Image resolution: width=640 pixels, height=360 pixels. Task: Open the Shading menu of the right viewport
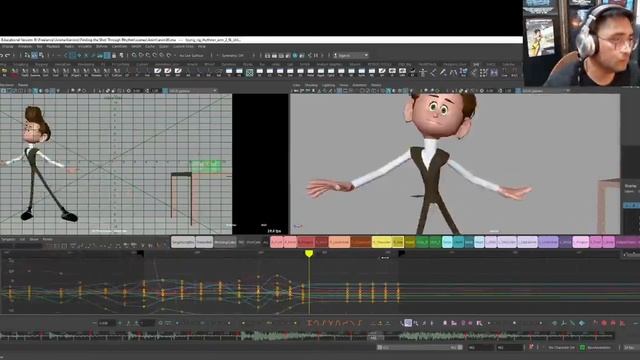[311, 85]
